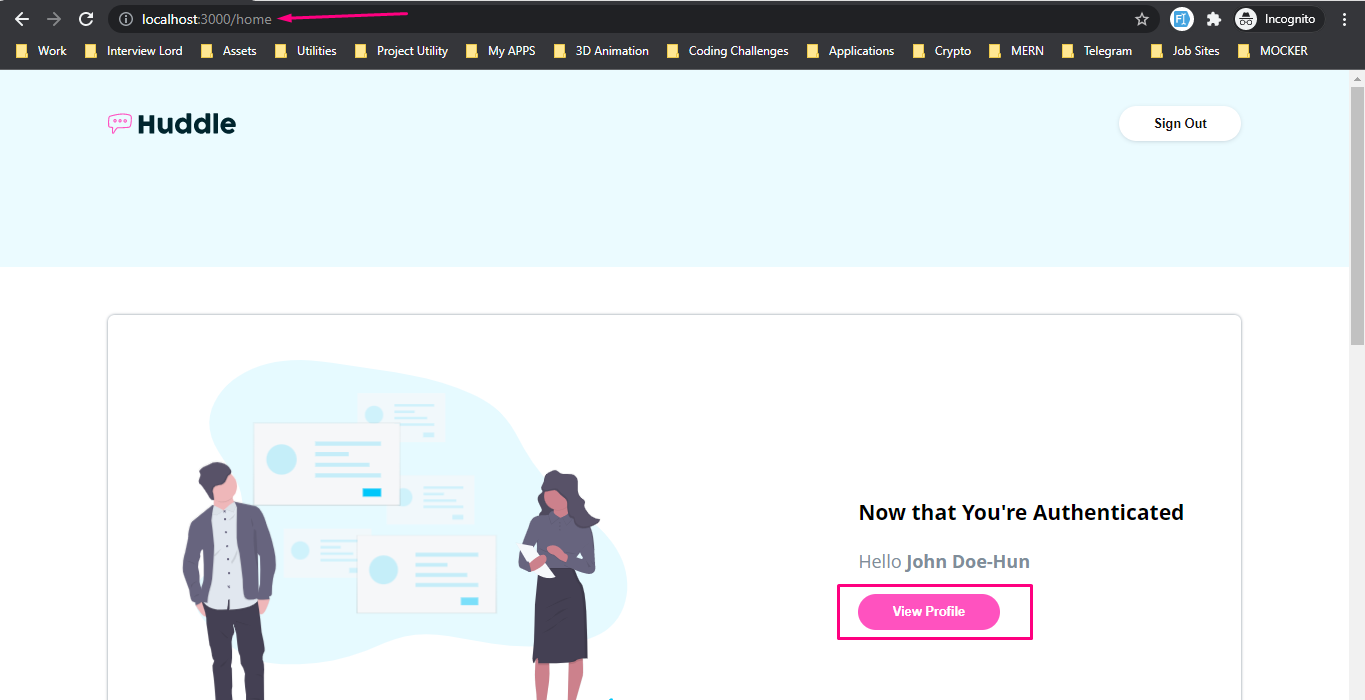1365x700 pixels.
Task: Open the Project Utility bookmarks folder
Action: coord(401,51)
